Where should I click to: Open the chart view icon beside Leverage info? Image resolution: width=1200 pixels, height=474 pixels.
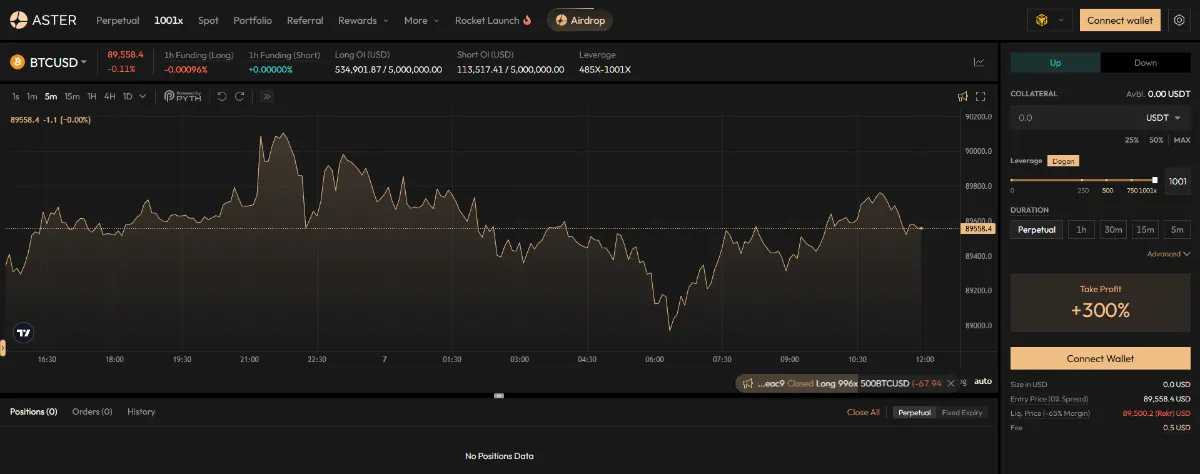pos(978,62)
